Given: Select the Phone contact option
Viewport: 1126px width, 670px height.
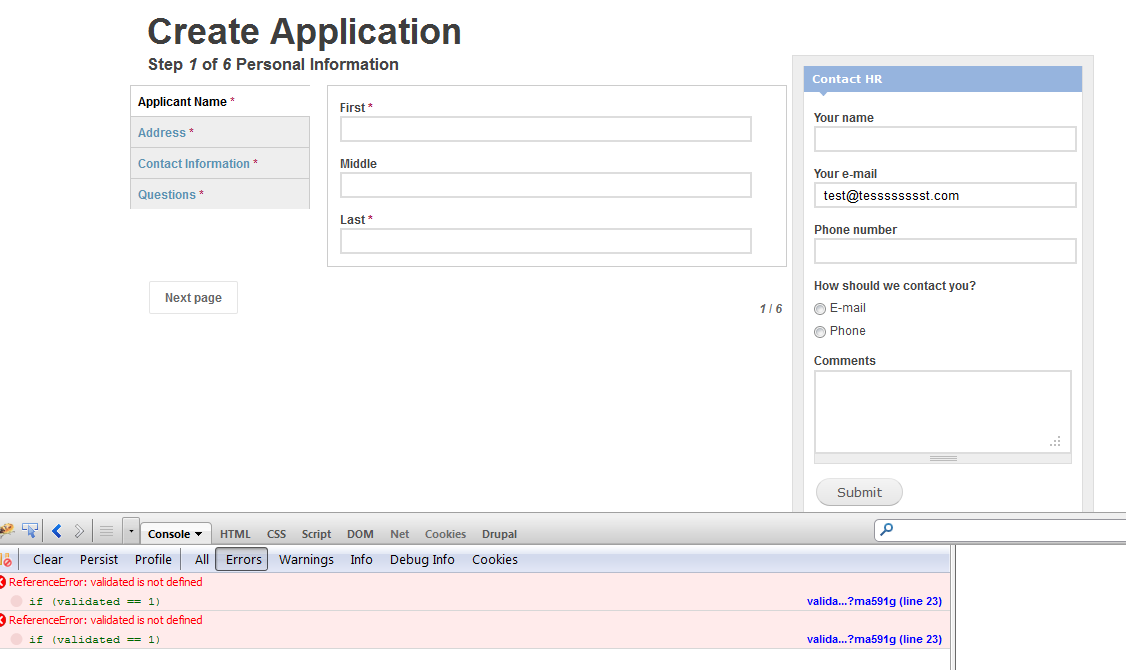Looking at the screenshot, I should [819, 331].
